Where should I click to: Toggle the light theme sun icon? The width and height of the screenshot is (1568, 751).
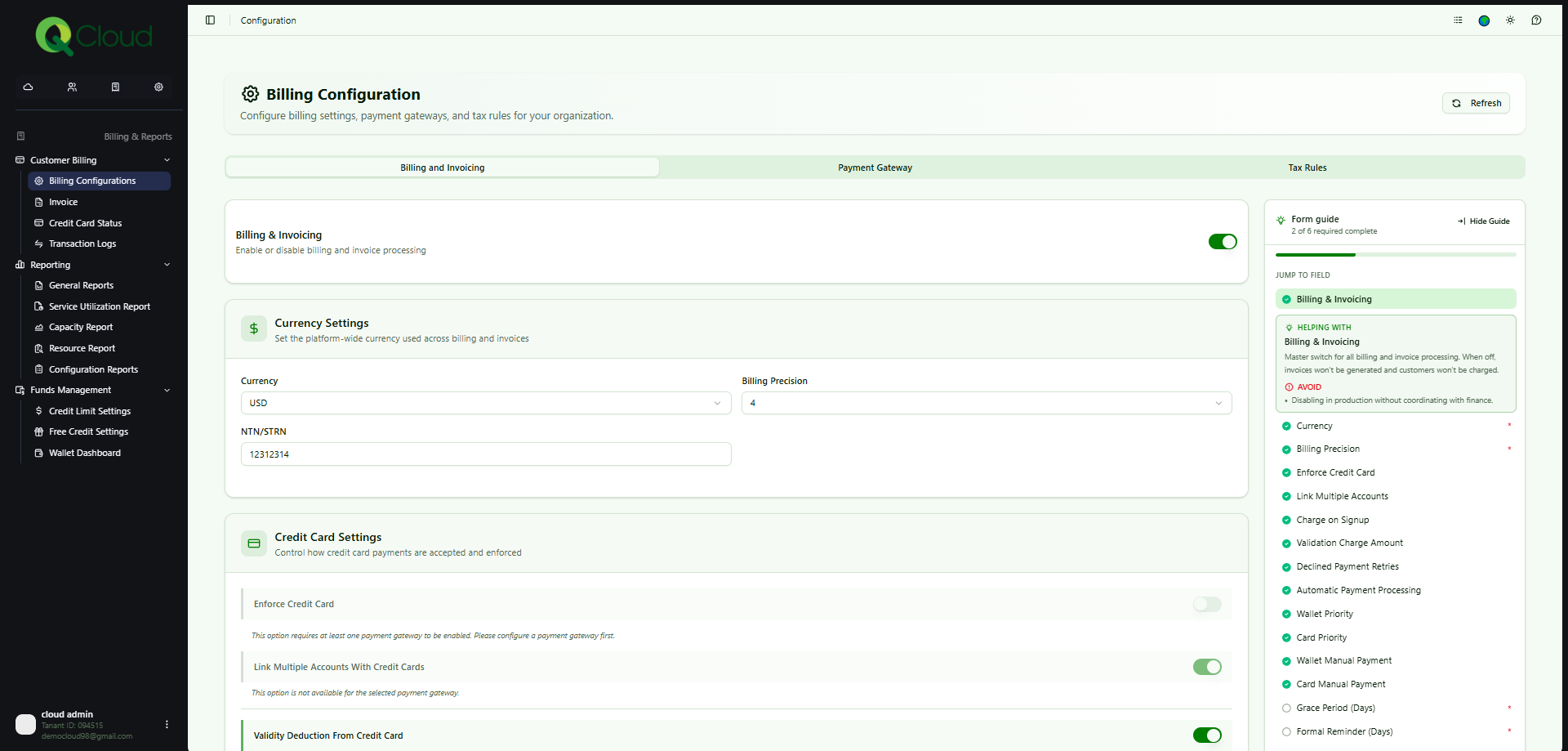(1510, 20)
